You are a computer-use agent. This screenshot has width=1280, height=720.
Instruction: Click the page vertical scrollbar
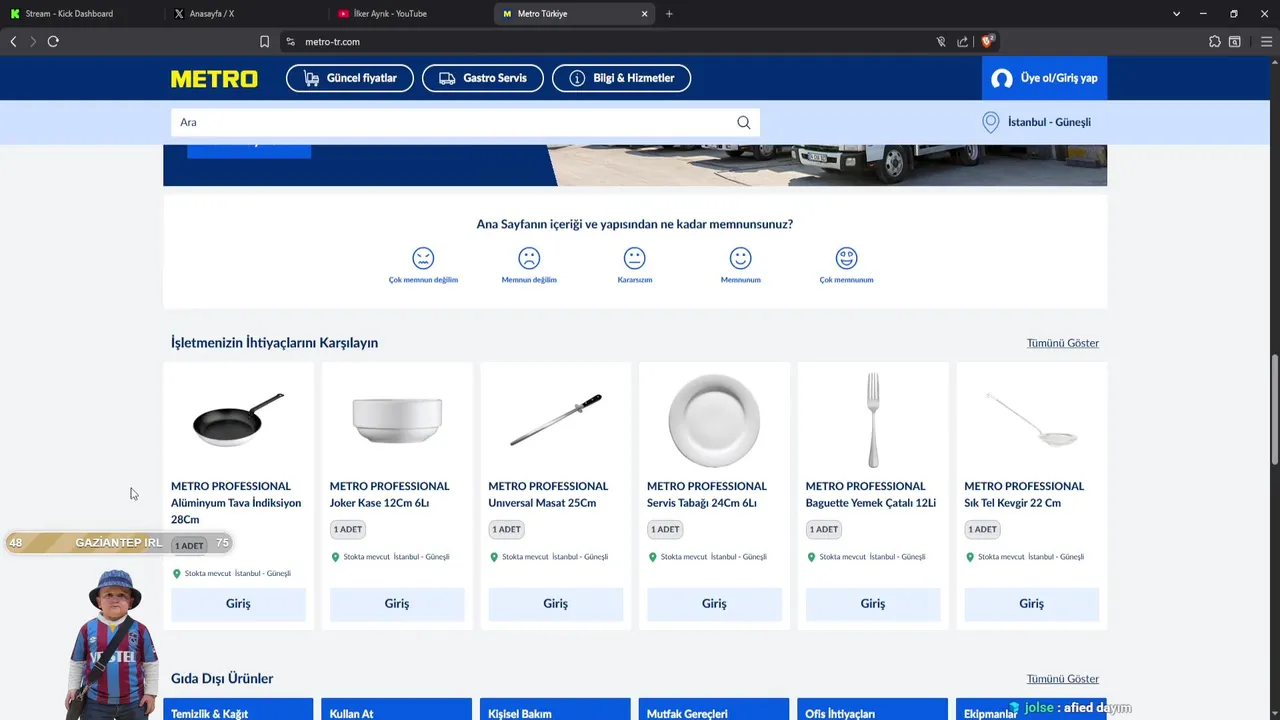pyautogui.click(x=1274, y=410)
